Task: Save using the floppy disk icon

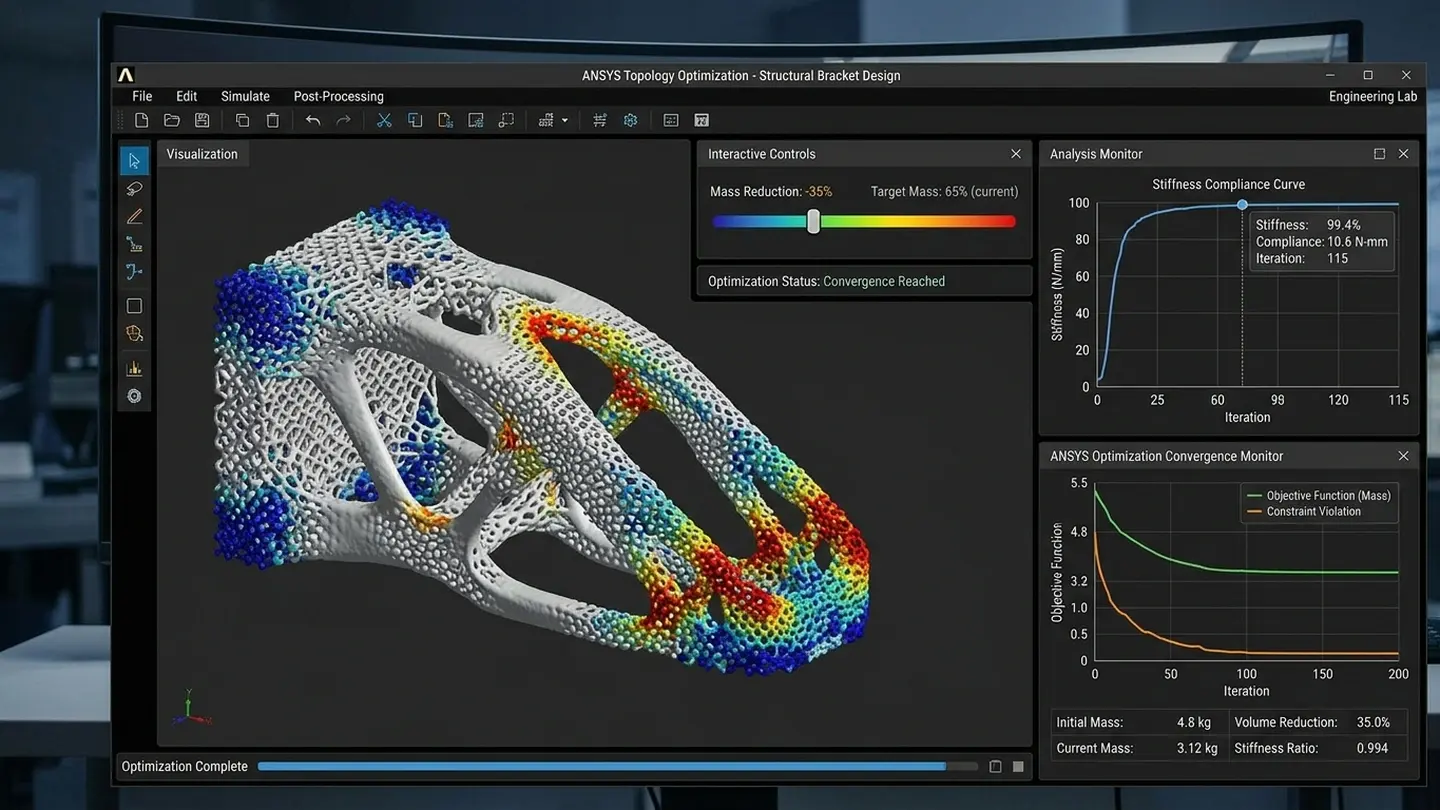Action: coord(202,120)
